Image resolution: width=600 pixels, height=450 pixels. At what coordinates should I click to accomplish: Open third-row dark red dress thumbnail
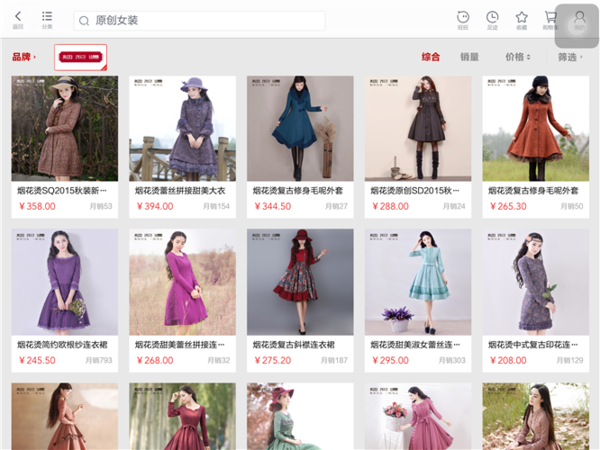click(x=183, y=416)
